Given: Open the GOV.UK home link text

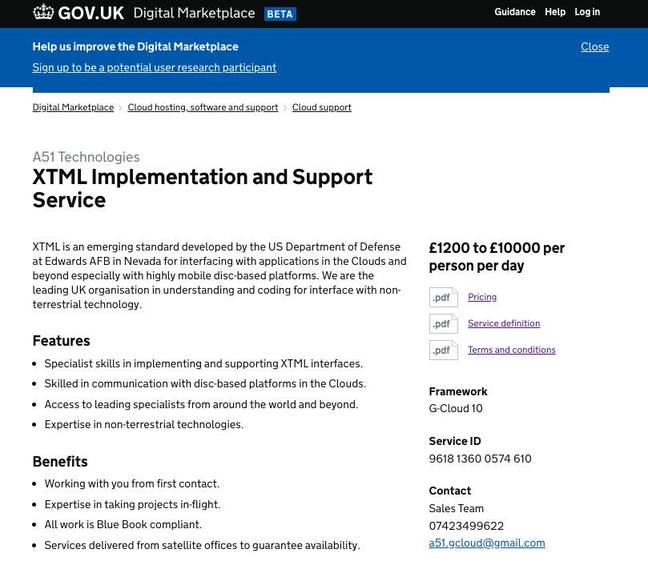Looking at the screenshot, I should click(91, 13).
